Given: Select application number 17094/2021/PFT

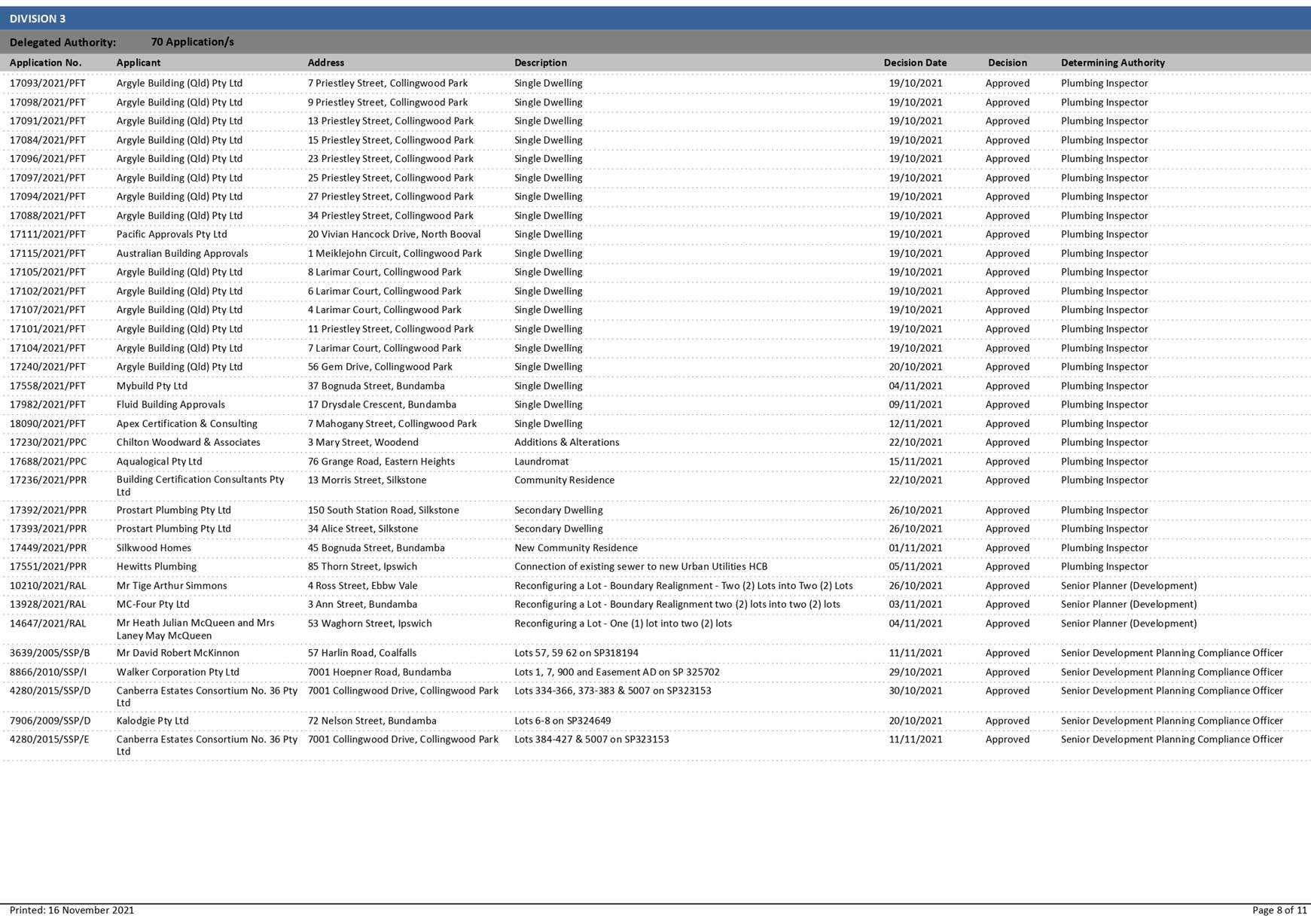Looking at the screenshot, I should point(47,197).
